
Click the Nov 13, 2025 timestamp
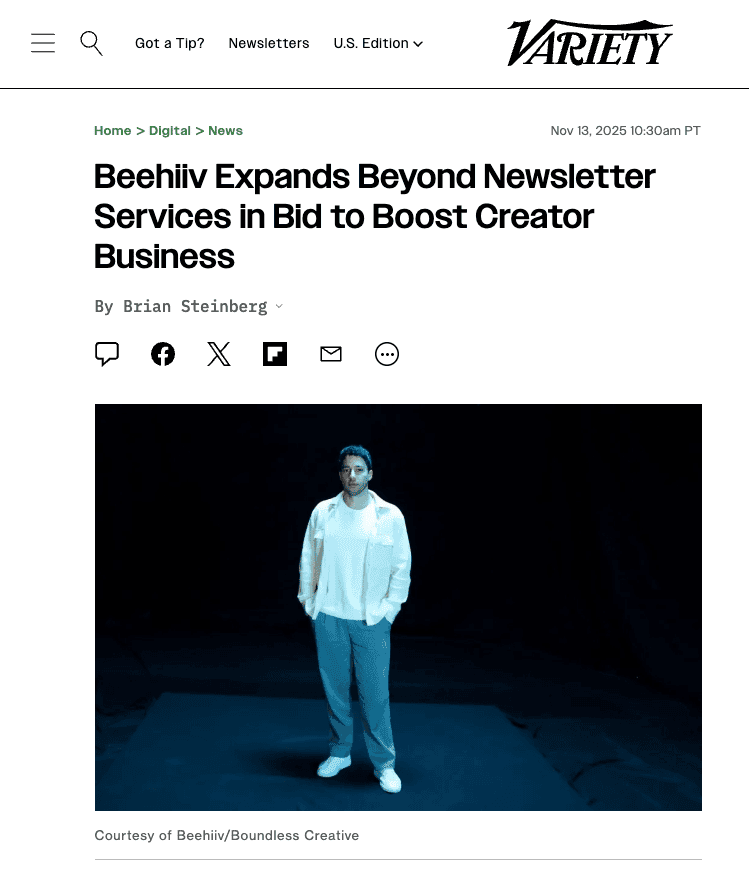point(625,131)
